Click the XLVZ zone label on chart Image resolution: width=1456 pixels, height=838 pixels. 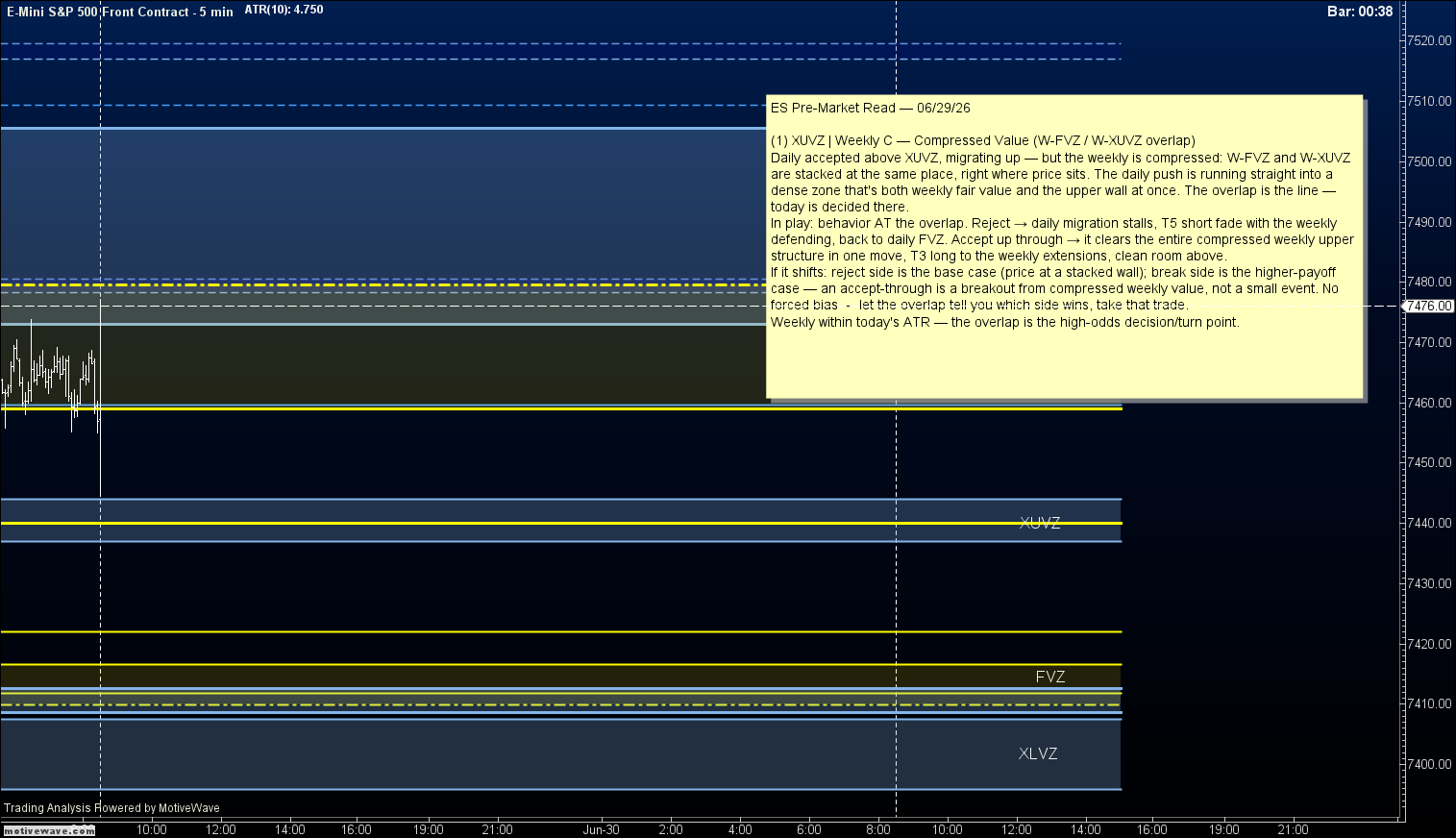pyautogui.click(x=1038, y=753)
